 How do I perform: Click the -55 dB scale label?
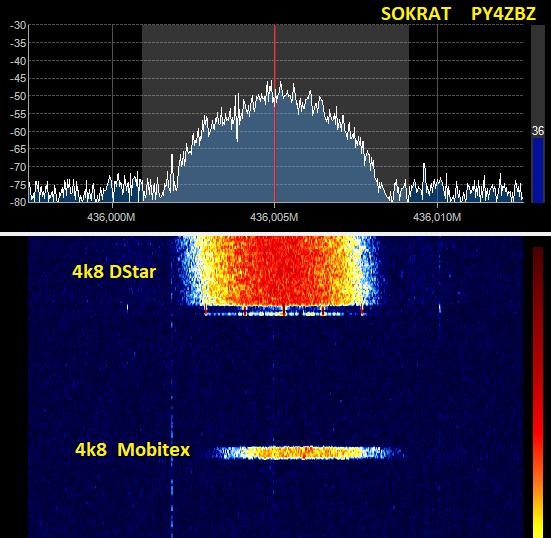pos(18,114)
